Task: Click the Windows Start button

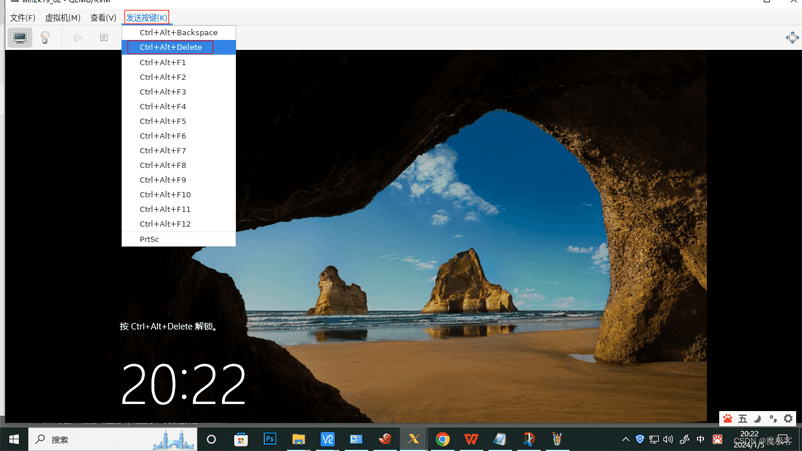Action: click(x=14, y=439)
